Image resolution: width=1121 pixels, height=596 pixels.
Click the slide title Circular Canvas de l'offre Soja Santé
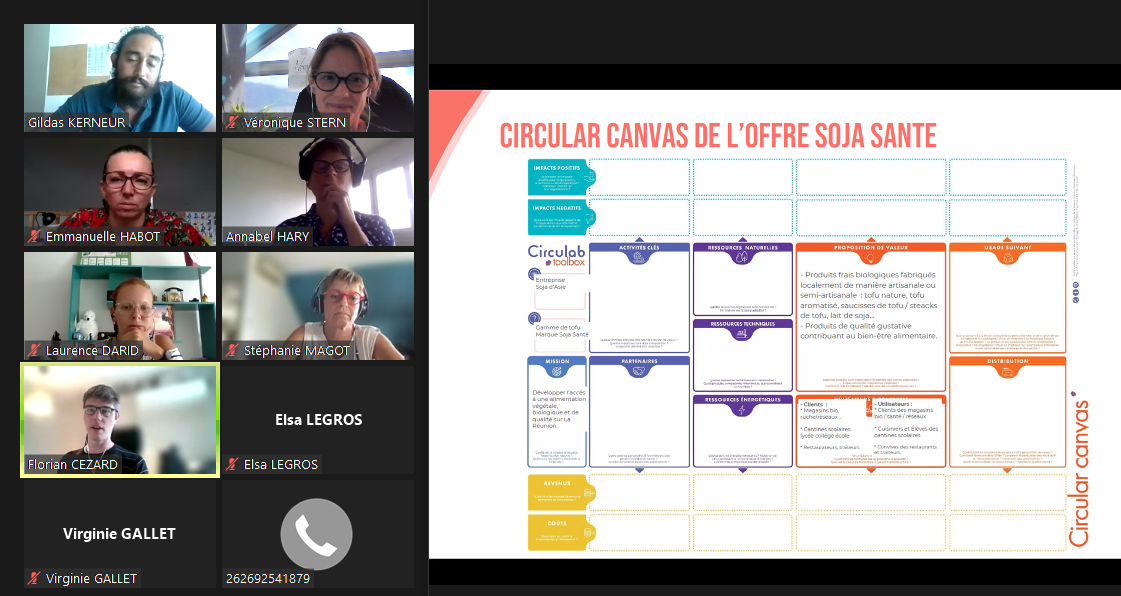tap(718, 136)
